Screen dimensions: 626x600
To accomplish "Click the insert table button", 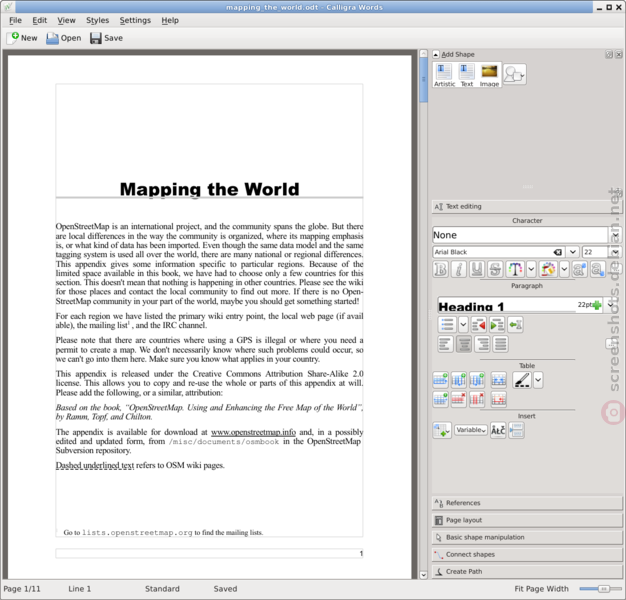I will (442, 430).
